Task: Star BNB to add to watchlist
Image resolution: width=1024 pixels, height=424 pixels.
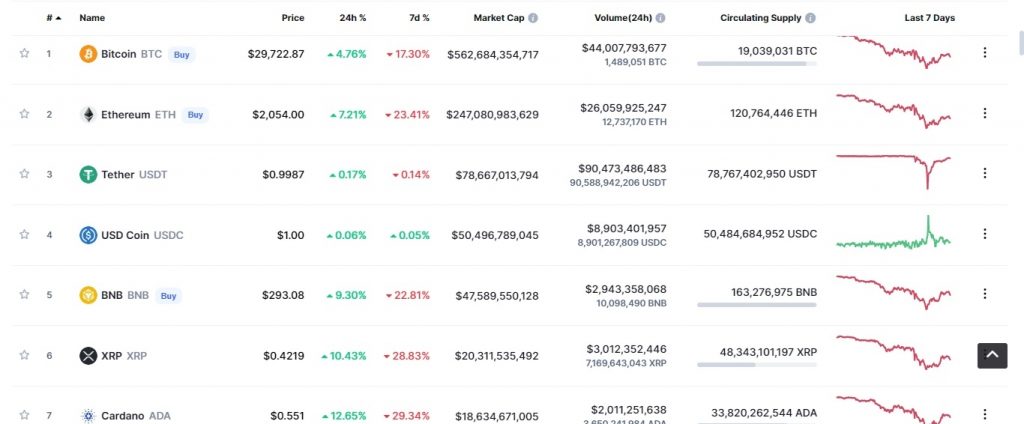Action: pos(24,295)
